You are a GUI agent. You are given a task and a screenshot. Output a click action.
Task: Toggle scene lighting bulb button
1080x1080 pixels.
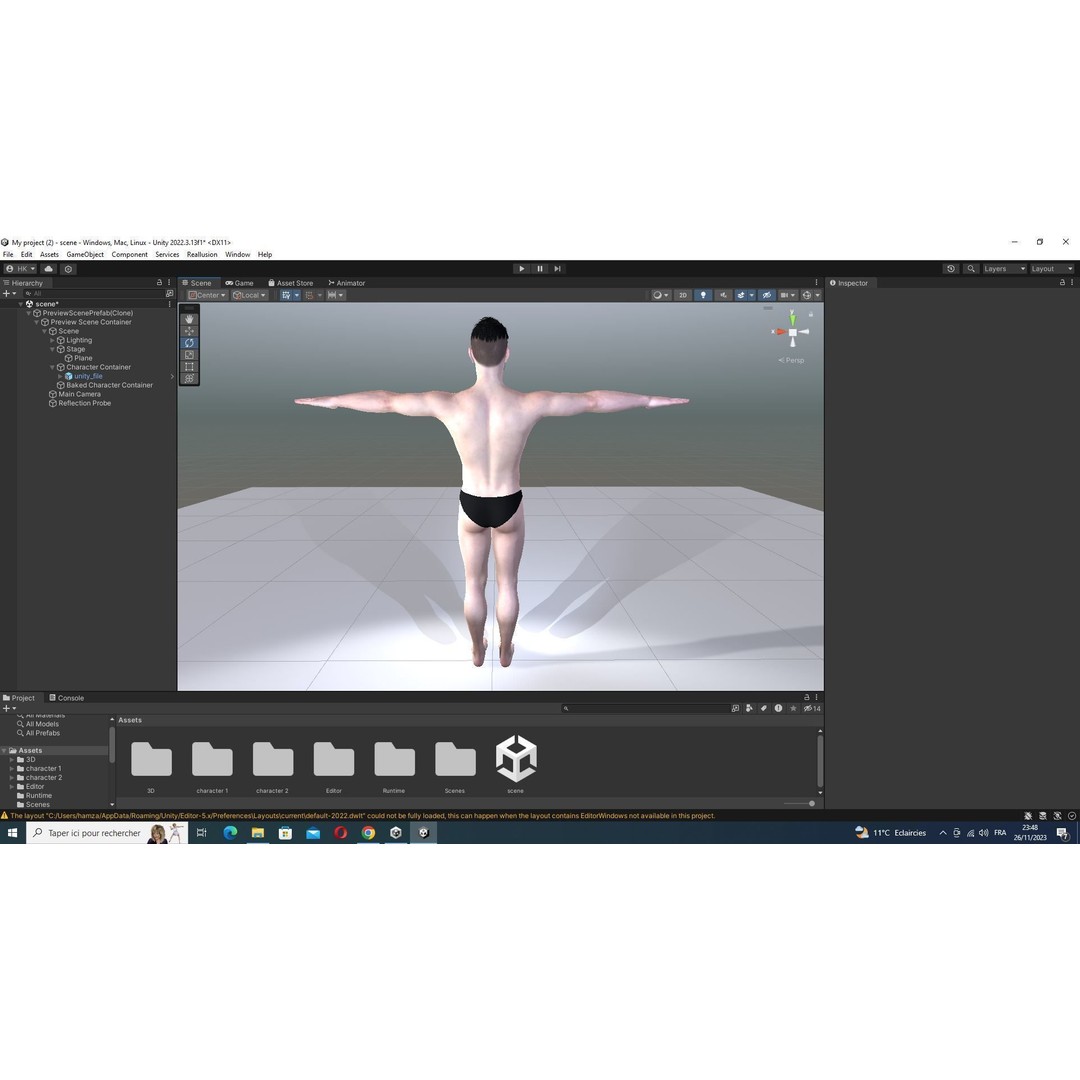[703, 295]
